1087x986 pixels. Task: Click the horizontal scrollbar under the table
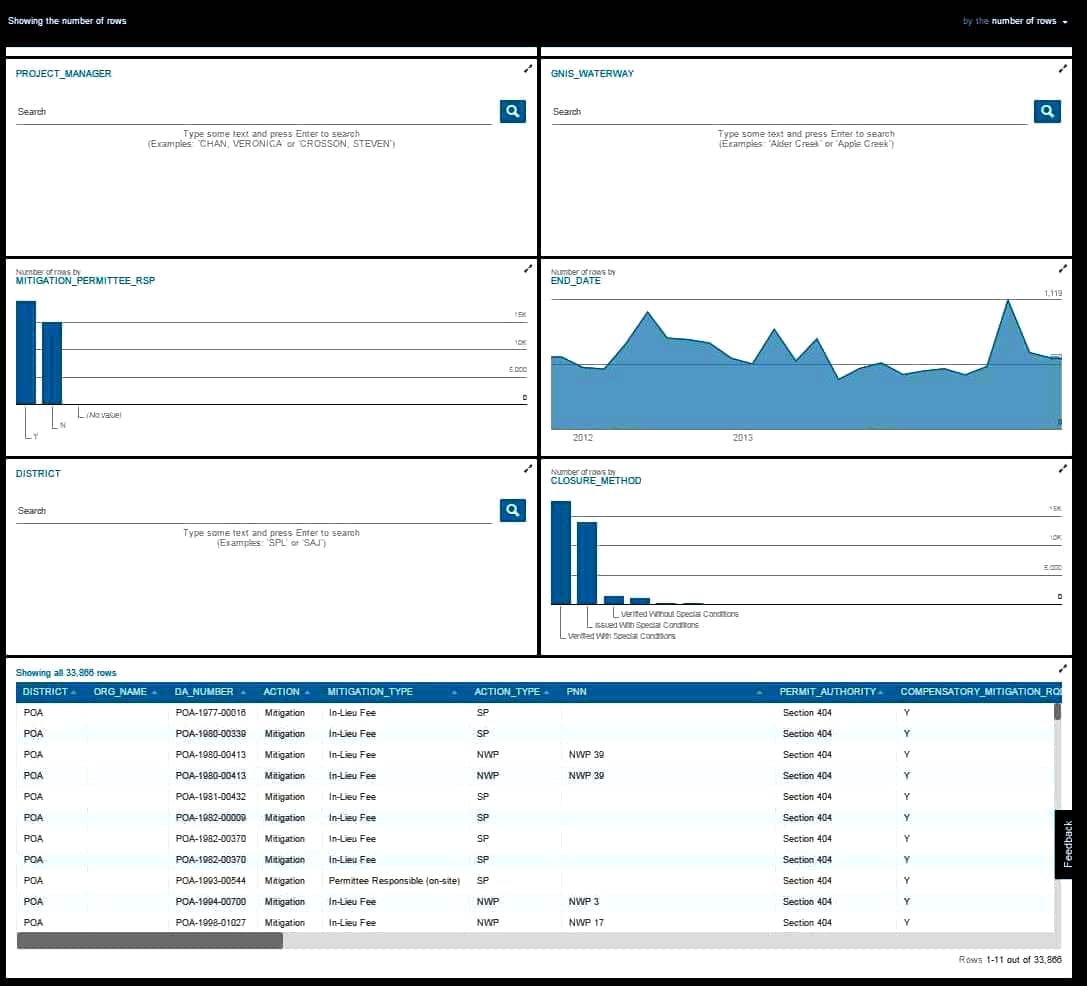tap(150, 941)
